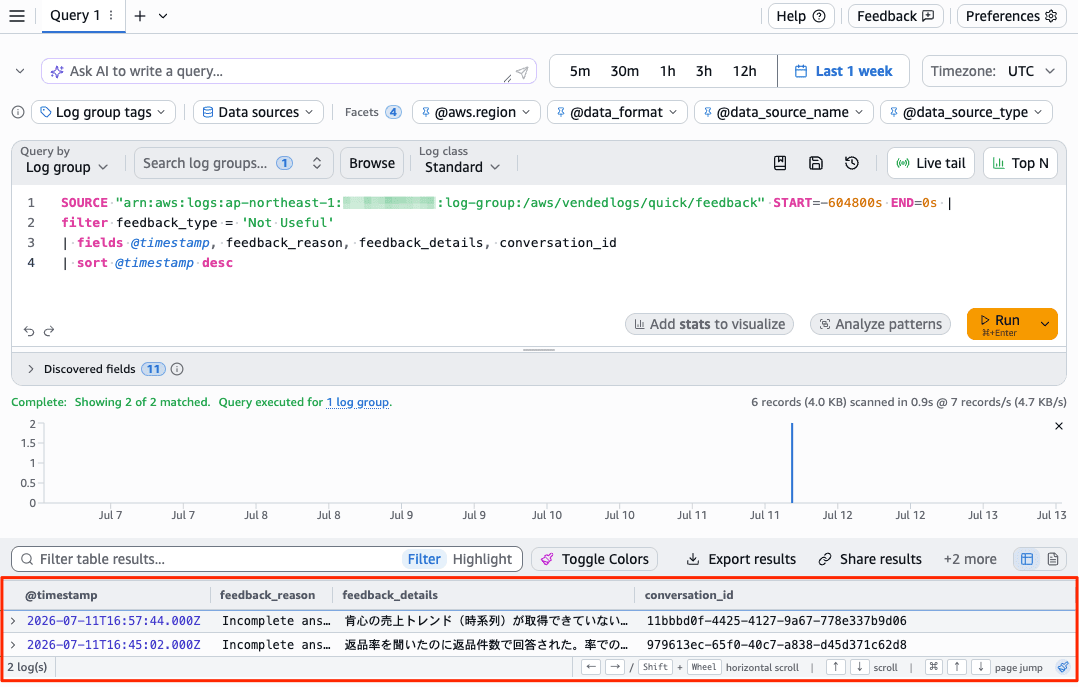The width and height of the screenshot is (1079, 687).
Task: Change the Query by Log group selector
Action: pyautogui.click(x=67, y=167)
